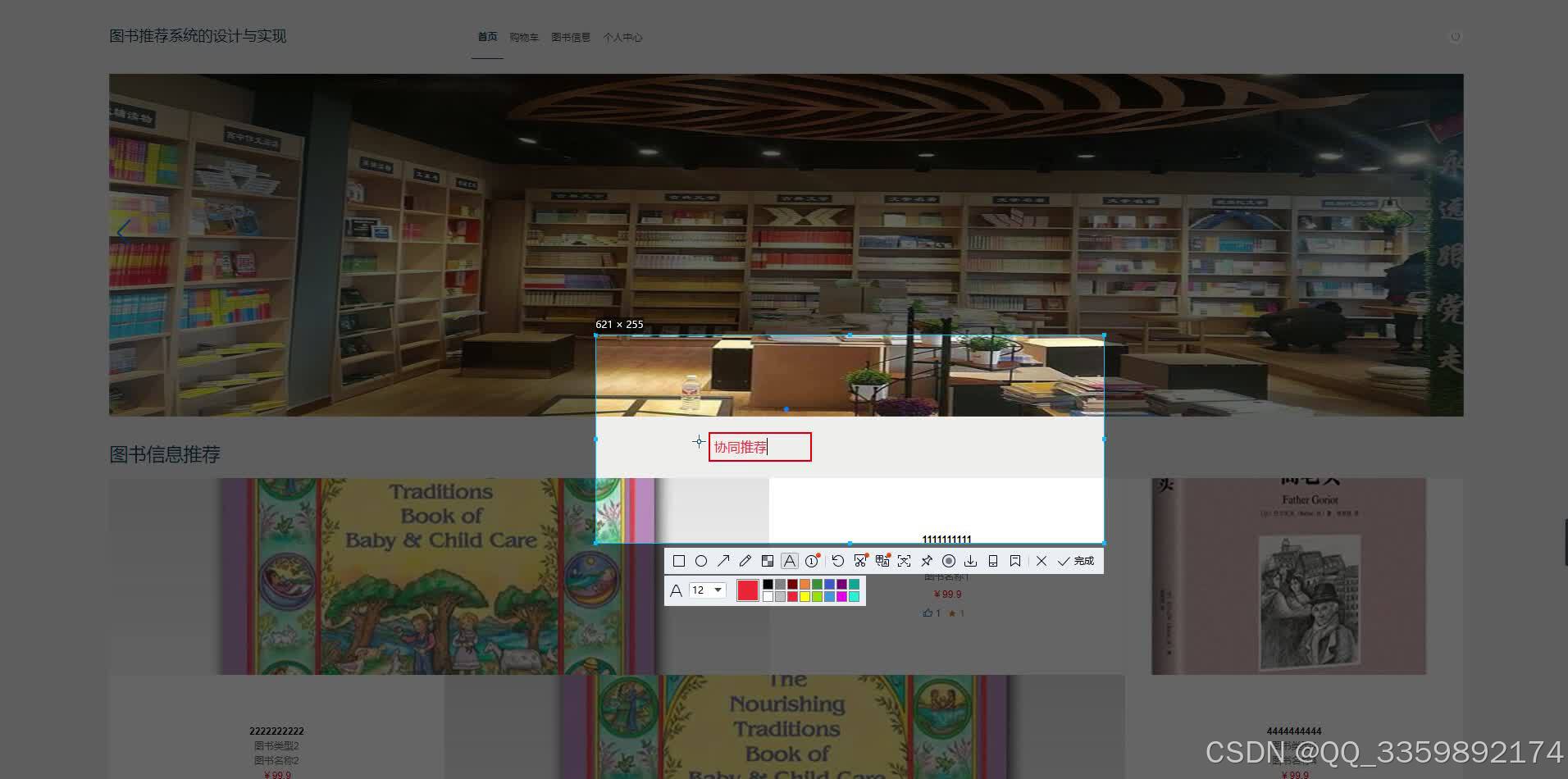This screenshot has width=1568, height=779.
Task: Open the 首页 navigation tab
Action: [487, 37]
